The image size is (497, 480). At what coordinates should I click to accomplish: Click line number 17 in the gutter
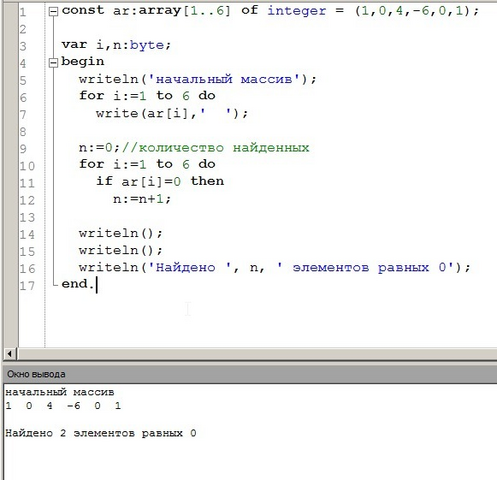pos(27,286)
